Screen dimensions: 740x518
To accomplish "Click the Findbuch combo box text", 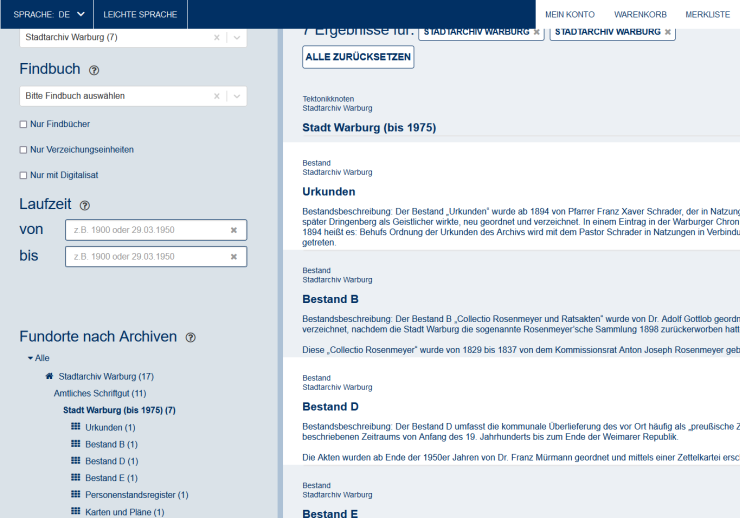I will [75, 96].
